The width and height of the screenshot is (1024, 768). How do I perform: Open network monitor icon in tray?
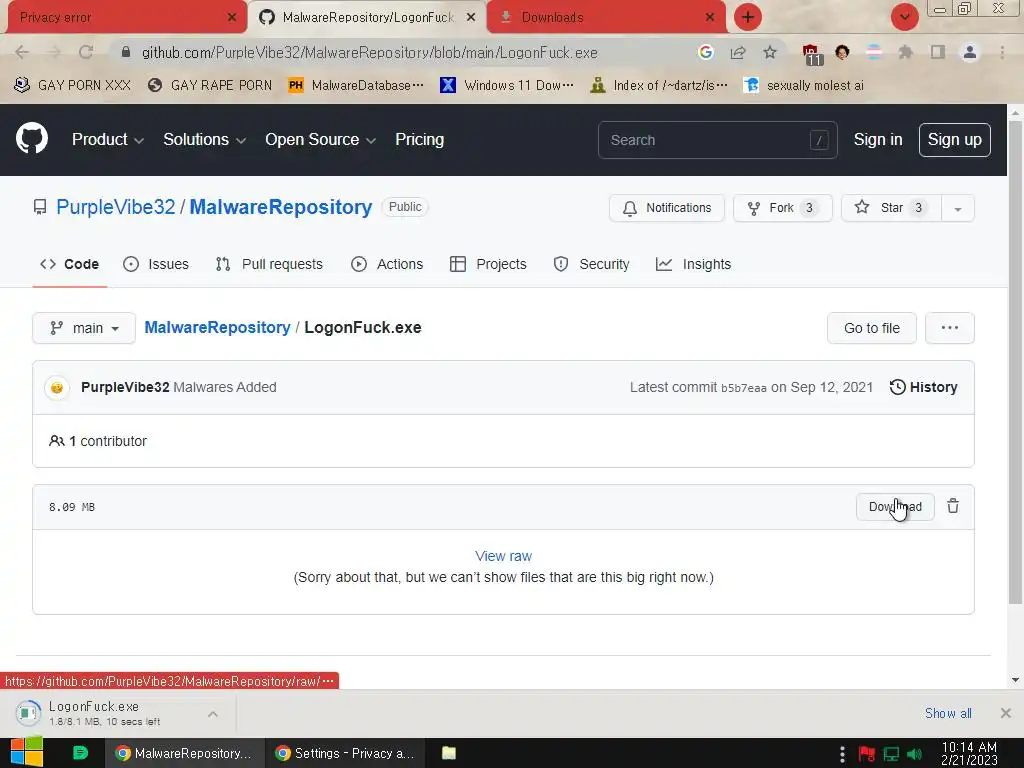point(891,754)
